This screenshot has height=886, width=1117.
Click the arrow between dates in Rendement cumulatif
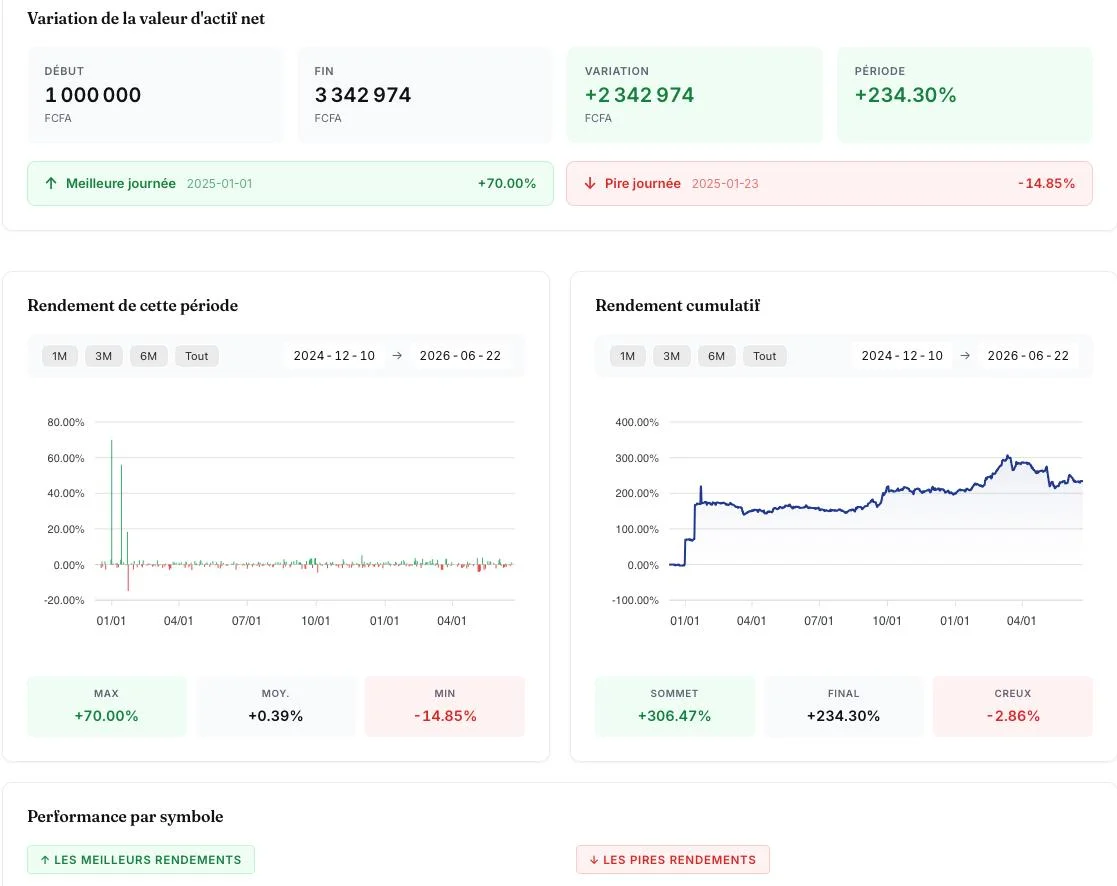click(x=965, y=355)
